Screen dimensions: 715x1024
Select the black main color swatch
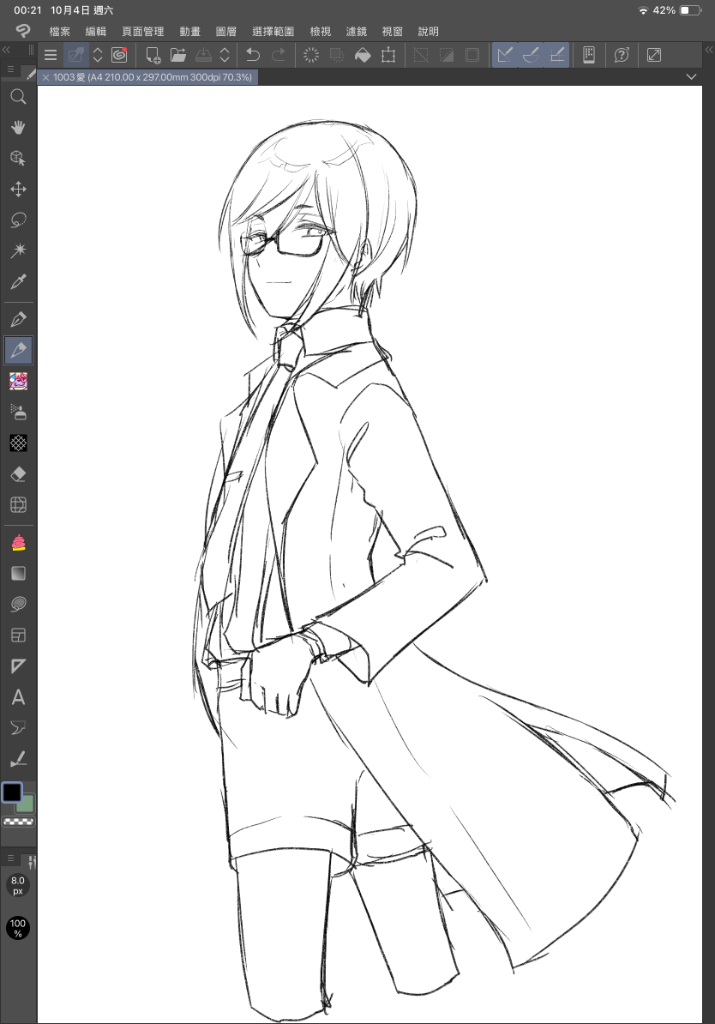coord(12,792)
